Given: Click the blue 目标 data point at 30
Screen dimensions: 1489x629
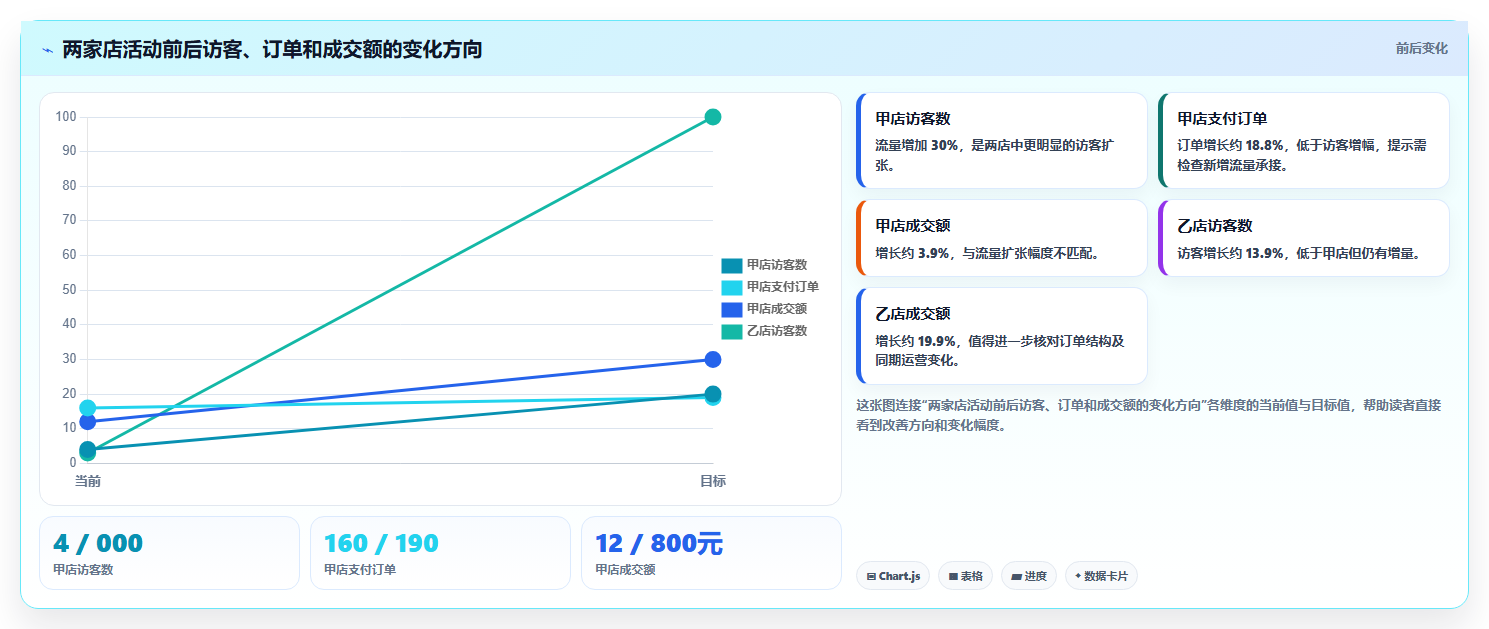Looking at the screenshot, I should [713, 359].
